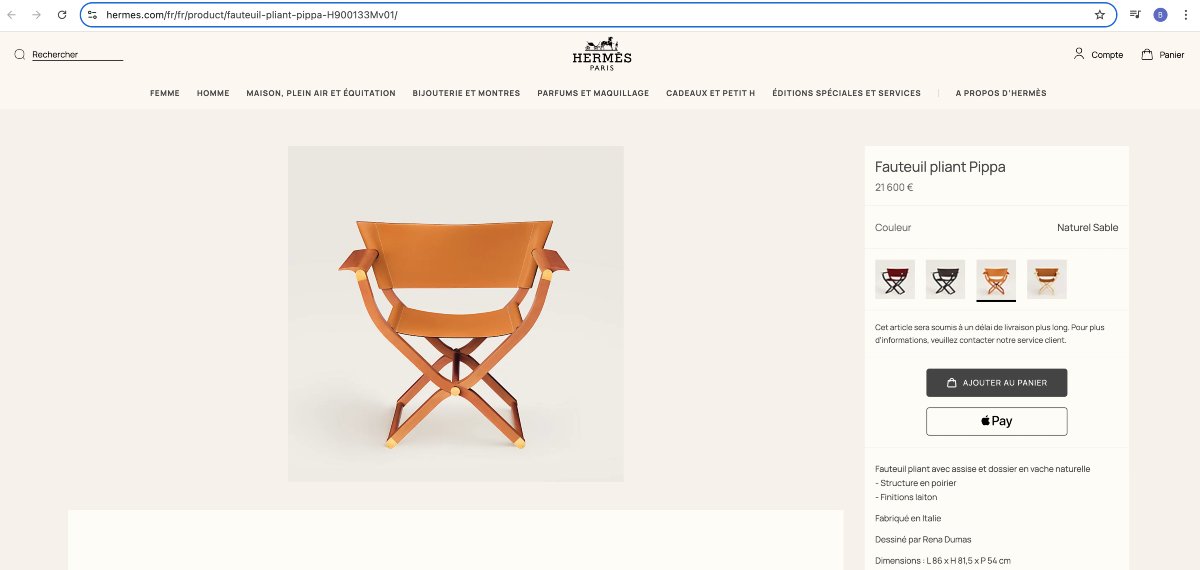Open the browser profile avatar icon

point(1160,15)
